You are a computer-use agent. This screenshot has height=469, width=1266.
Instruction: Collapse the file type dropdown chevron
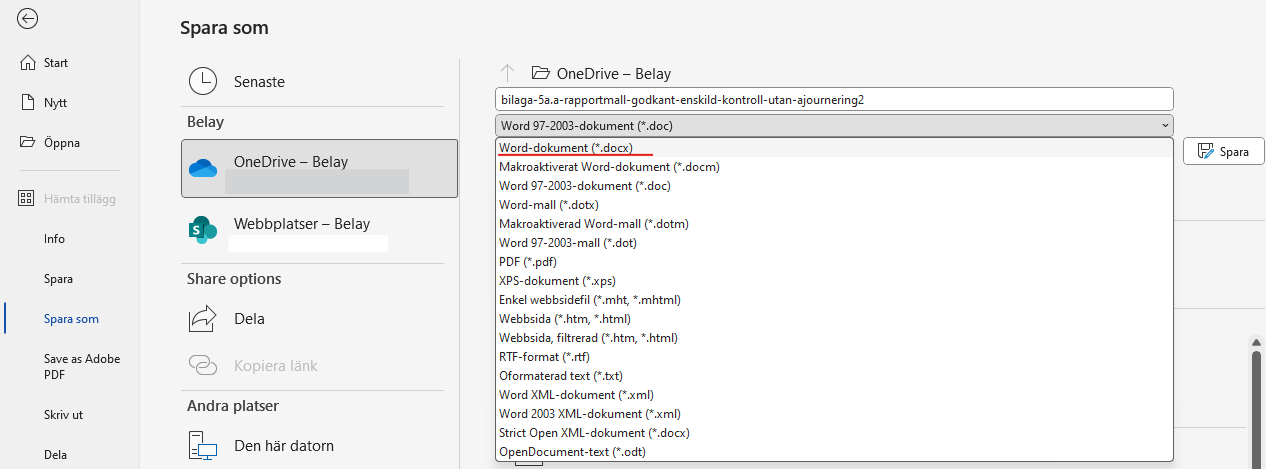coord(1165,126)
